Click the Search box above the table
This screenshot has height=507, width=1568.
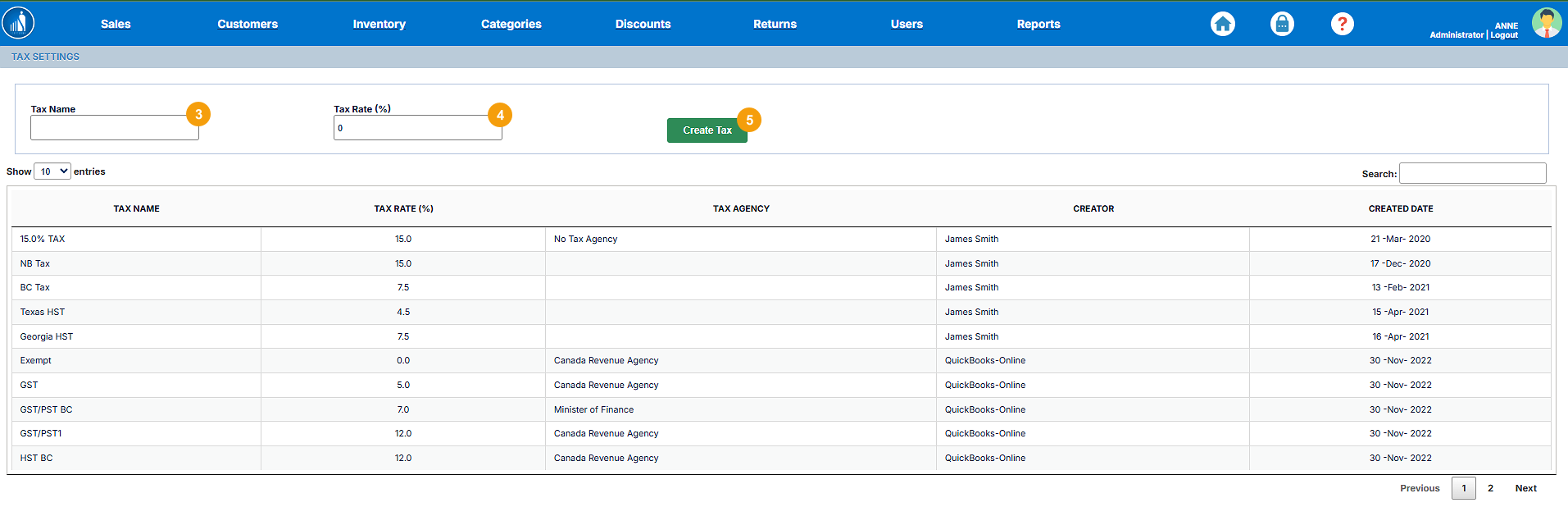click(1472, 173)
